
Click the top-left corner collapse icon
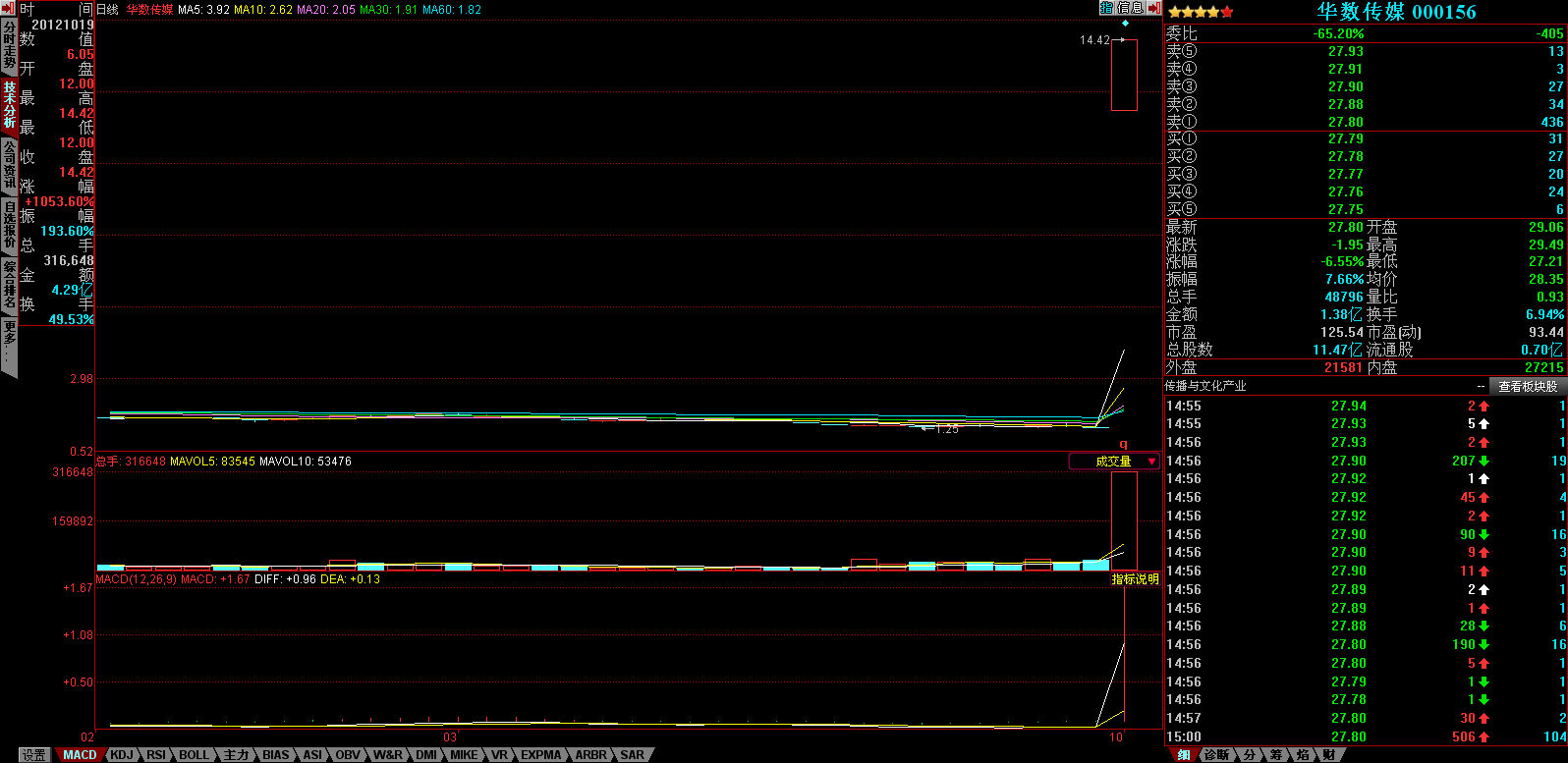9,8
